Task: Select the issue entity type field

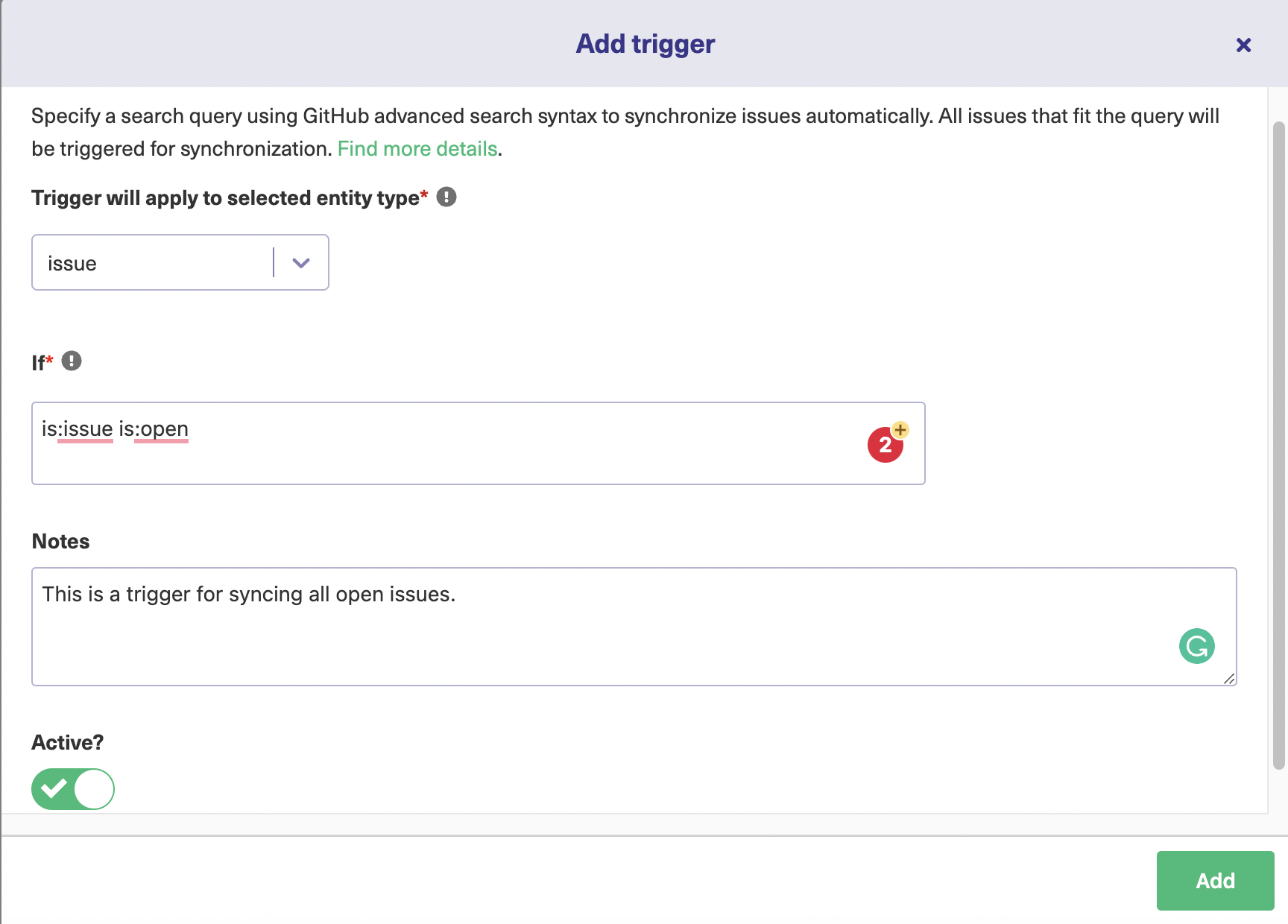Action: [180, 262]
